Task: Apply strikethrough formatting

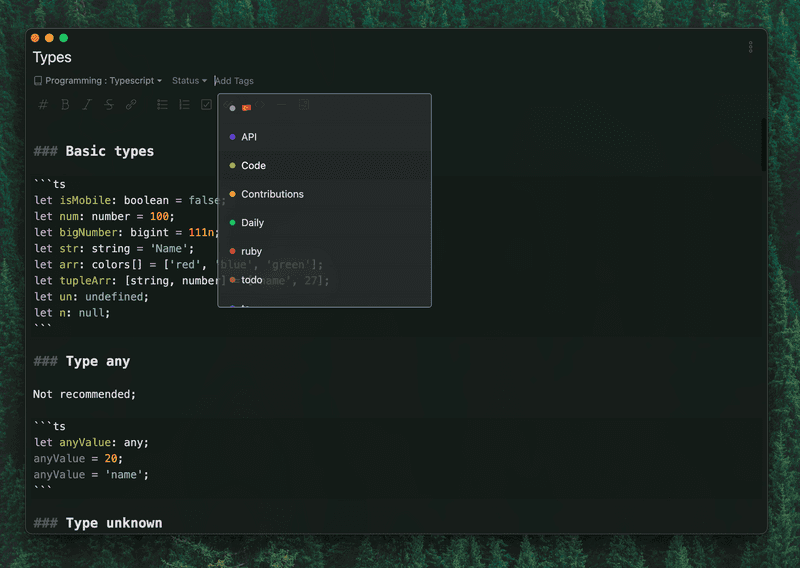Action: [109, 105]
